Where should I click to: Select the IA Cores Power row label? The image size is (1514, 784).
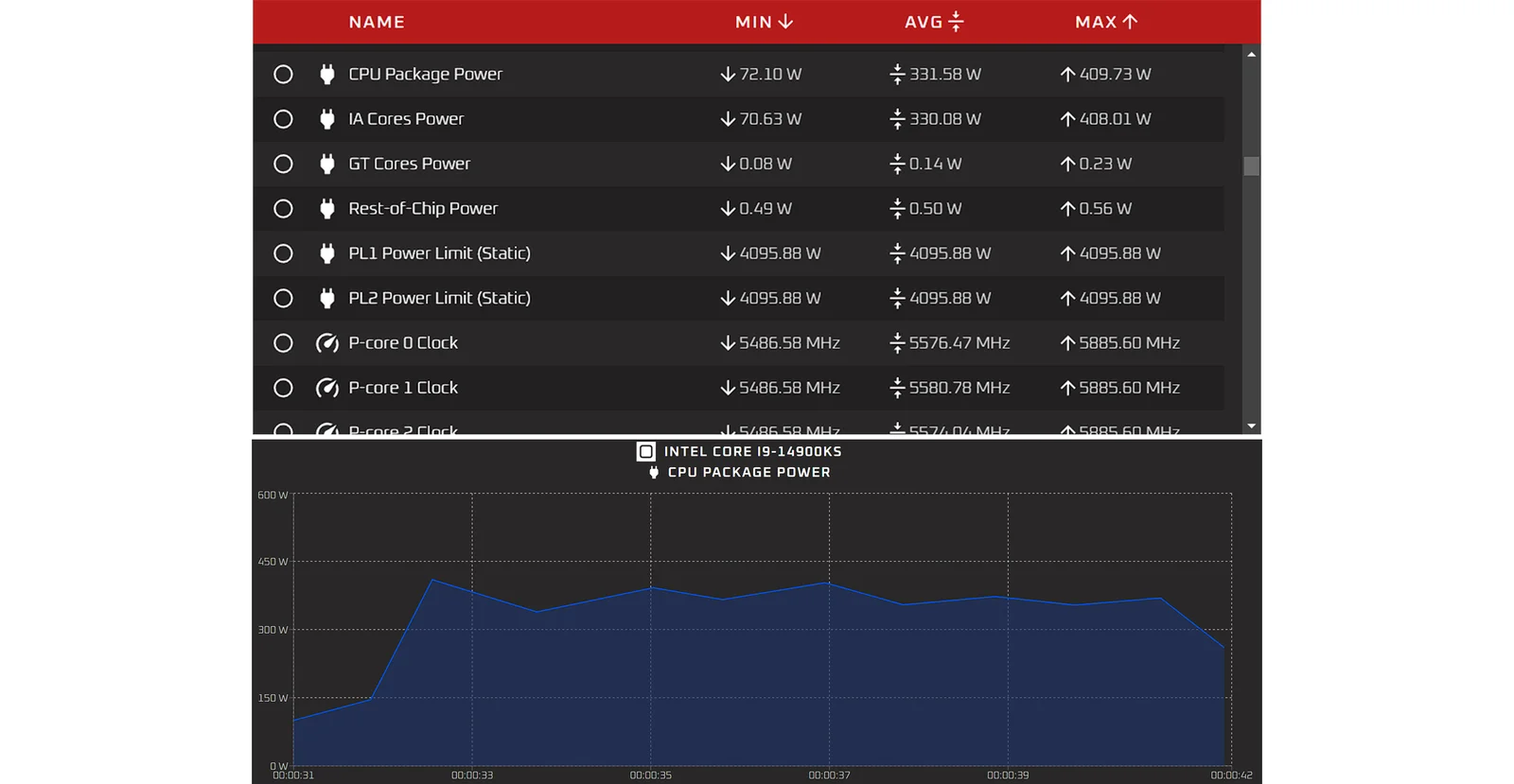pyautogui.click(x=406, y=119)
